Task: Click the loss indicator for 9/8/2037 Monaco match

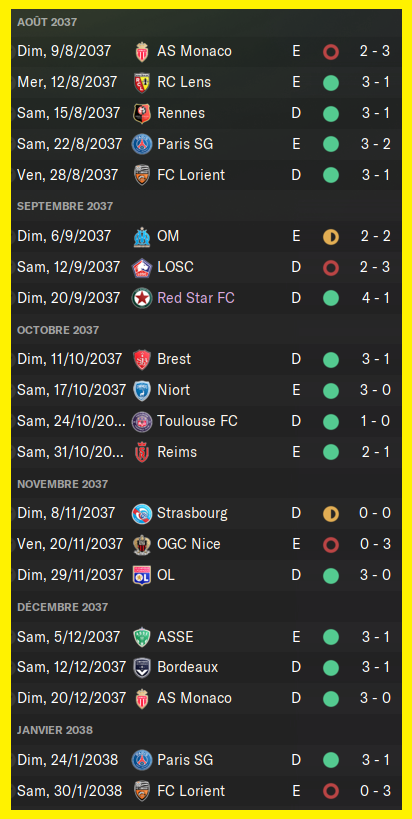Action: (x=331, y=52)
